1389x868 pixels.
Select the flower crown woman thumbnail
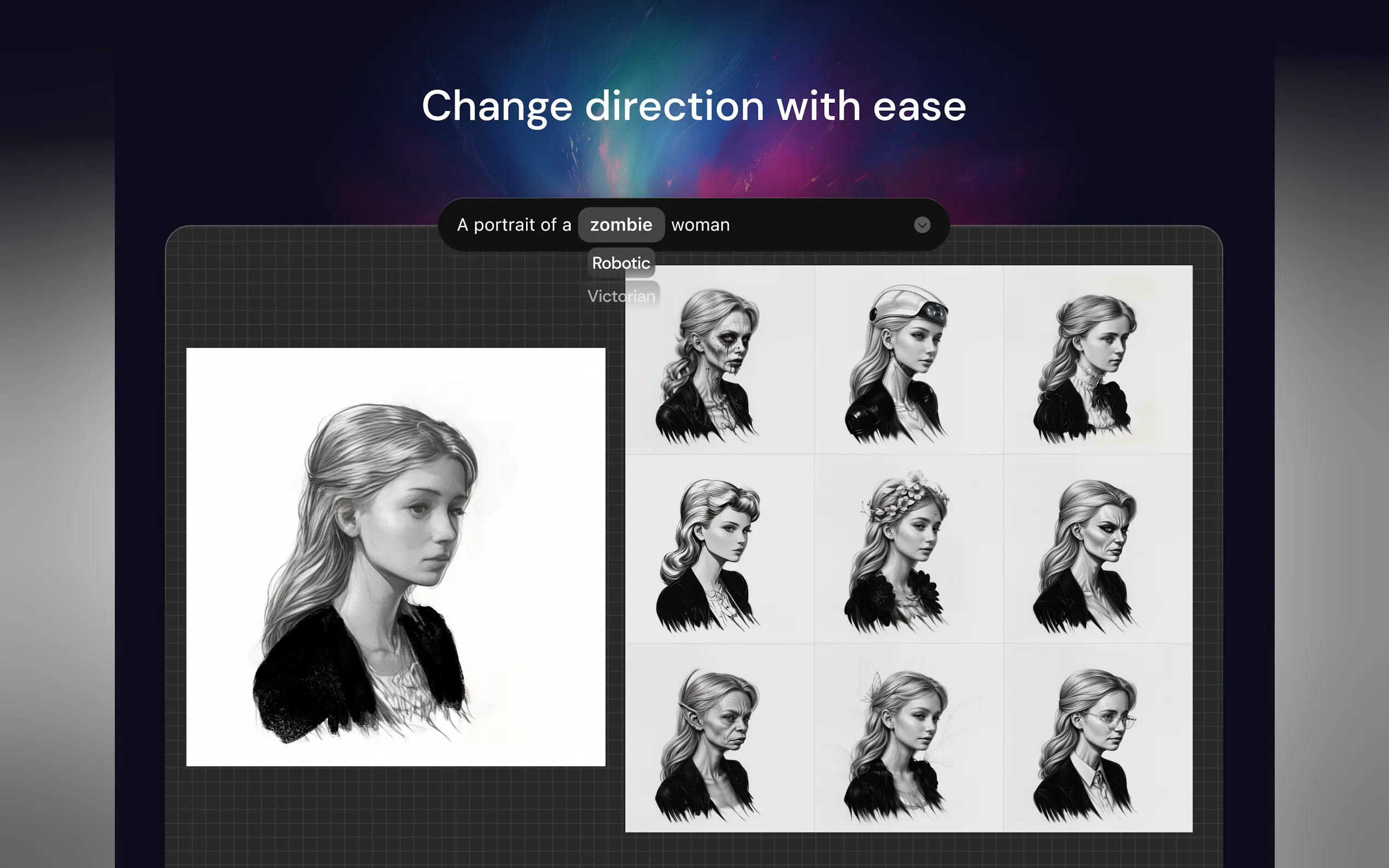click(908, 549)
